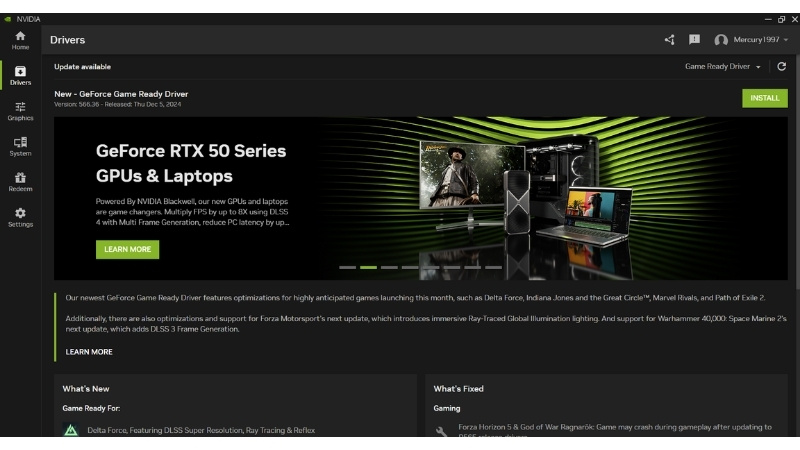Go to the System section
Image resolution: width=800 pixels, height=450 pixels.
20,147
